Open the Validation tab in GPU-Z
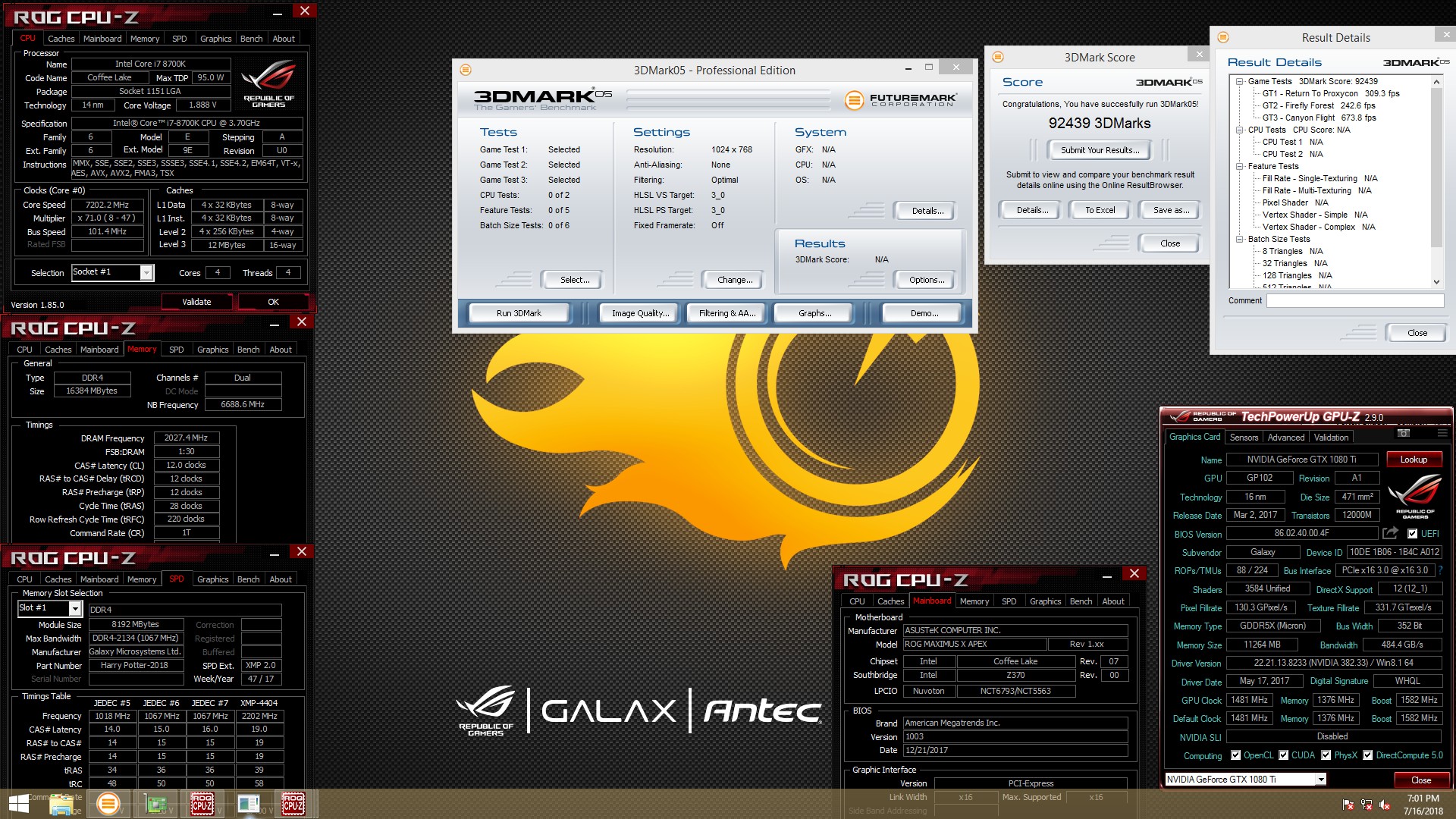 (1331, 438)
